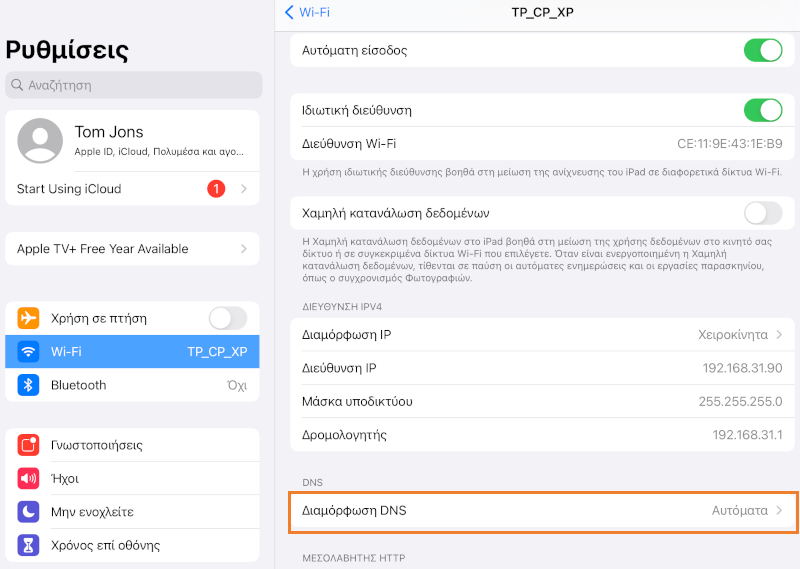Open Start Using iCloud link
Image resolution: width=800 pixels, height=569 pixels.
tap(69, 189)
